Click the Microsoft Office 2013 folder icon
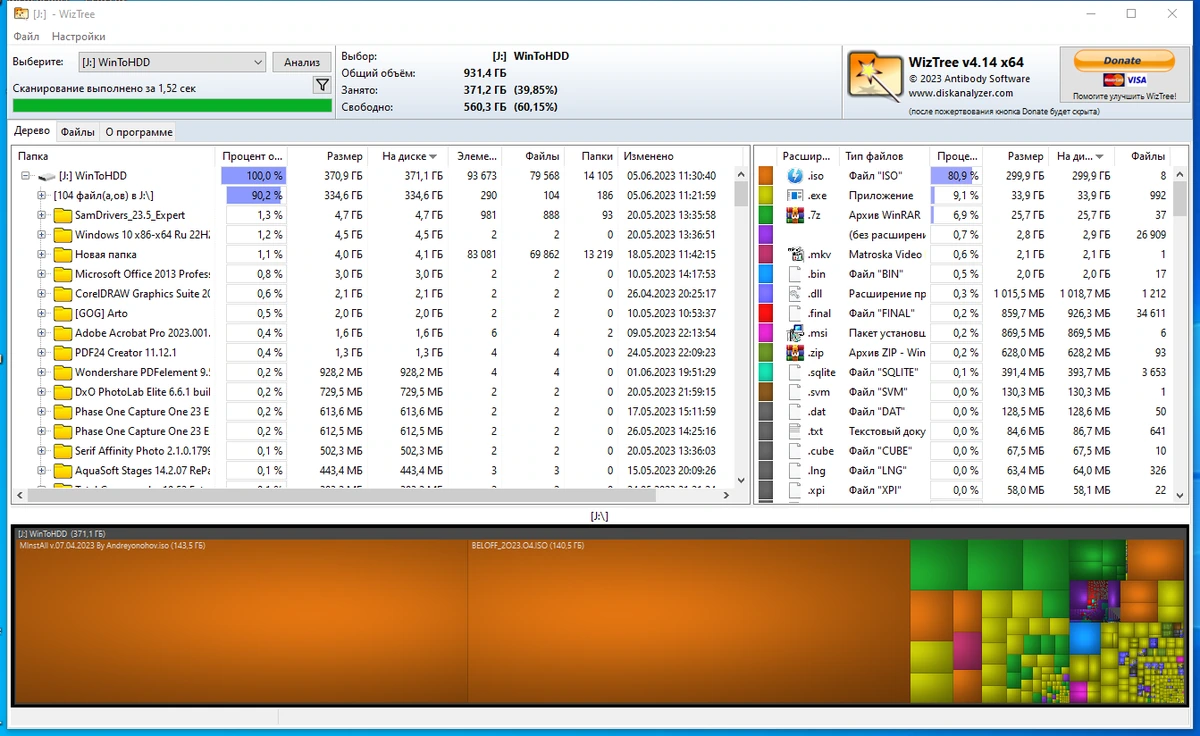1200x736 pixels. point(62,274)
